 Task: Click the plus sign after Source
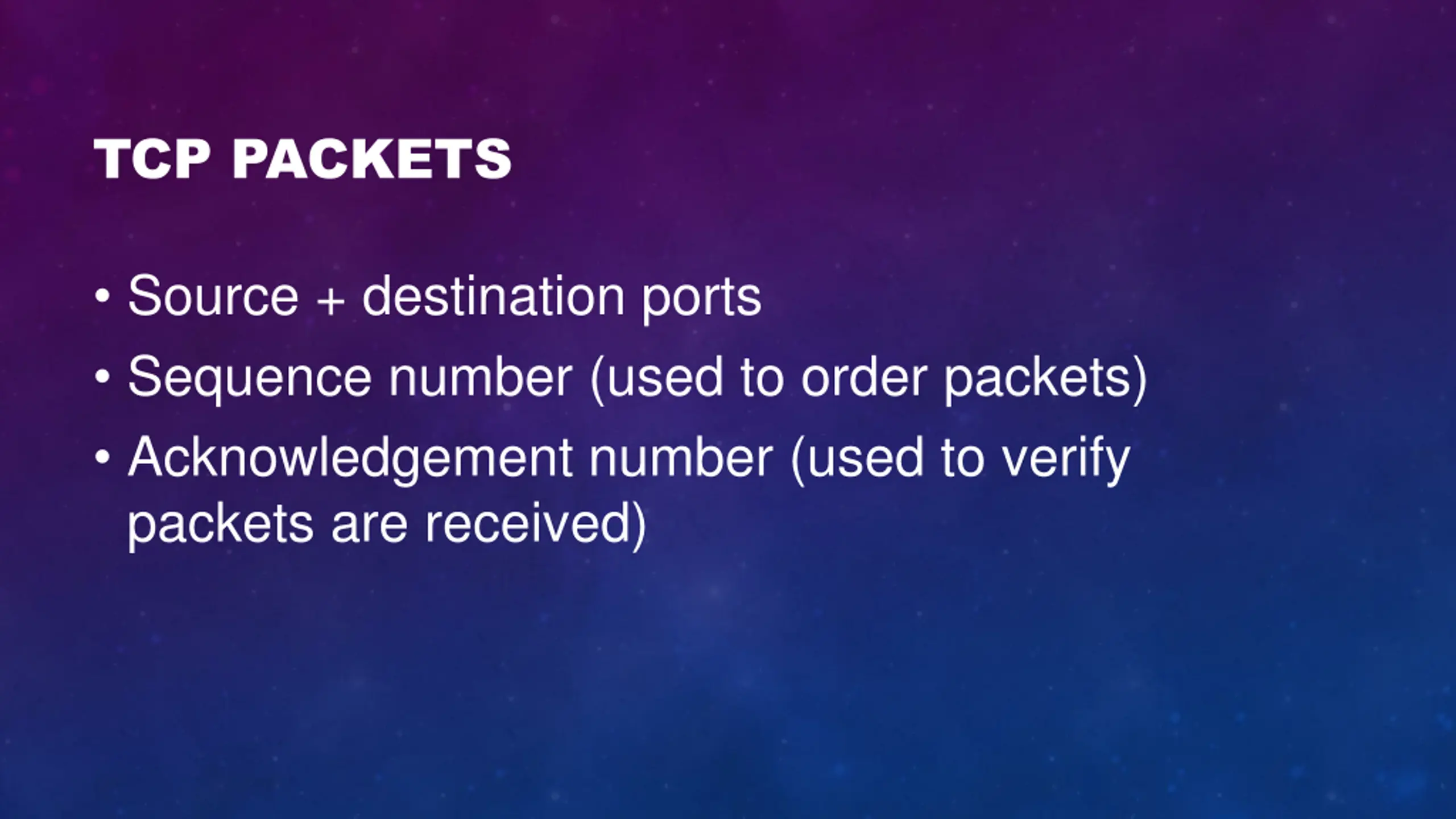coord(330,299)
